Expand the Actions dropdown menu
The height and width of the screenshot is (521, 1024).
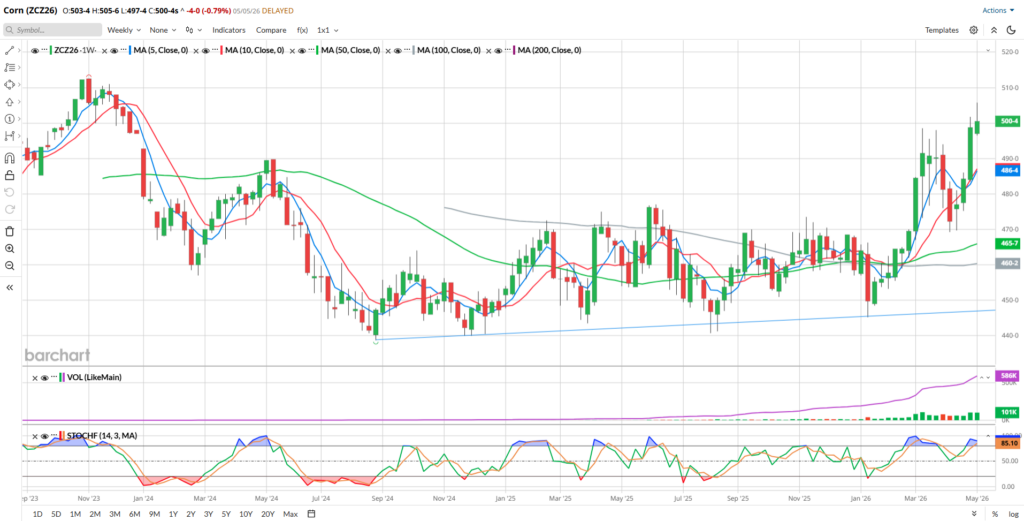pos(999,10)
